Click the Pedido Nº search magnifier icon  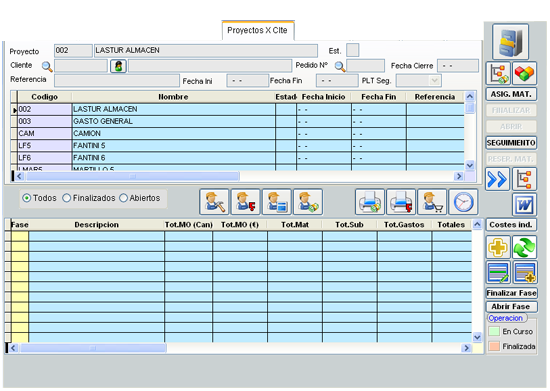pos(340,66)
